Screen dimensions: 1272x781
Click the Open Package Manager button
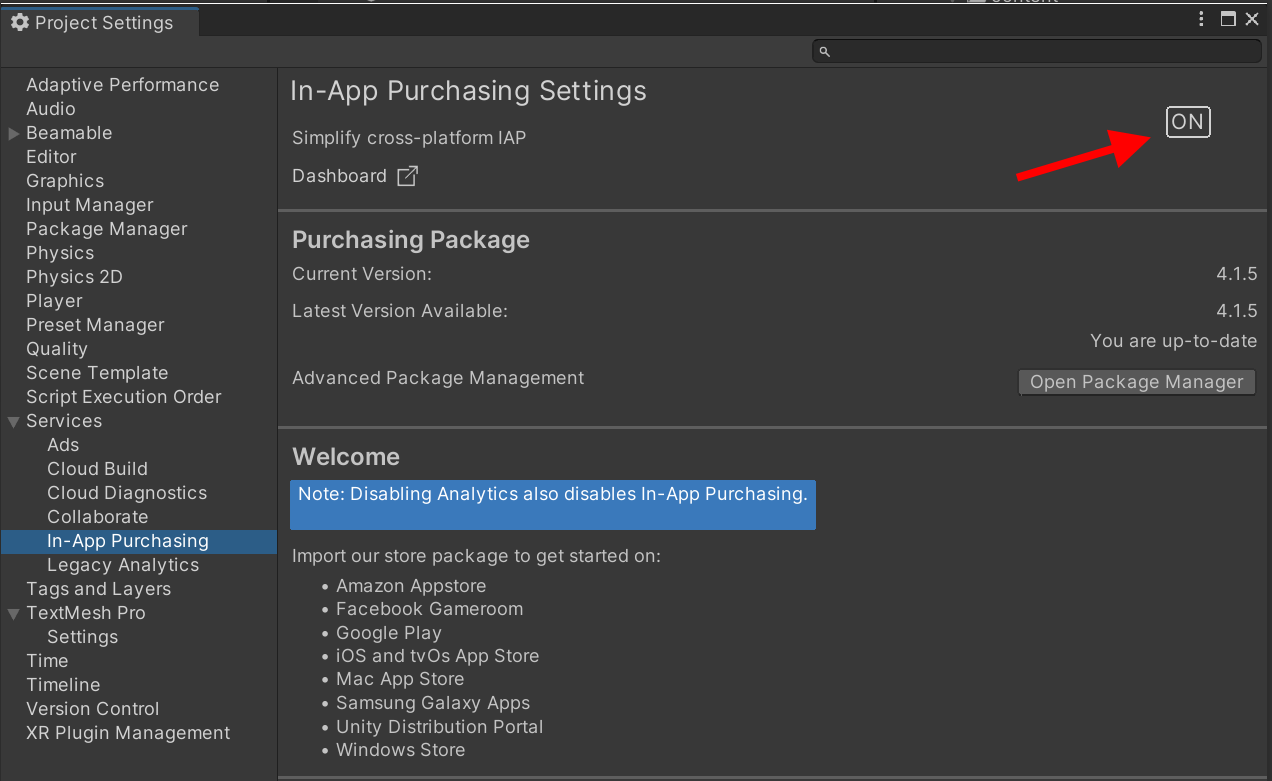click(1136, 382)
